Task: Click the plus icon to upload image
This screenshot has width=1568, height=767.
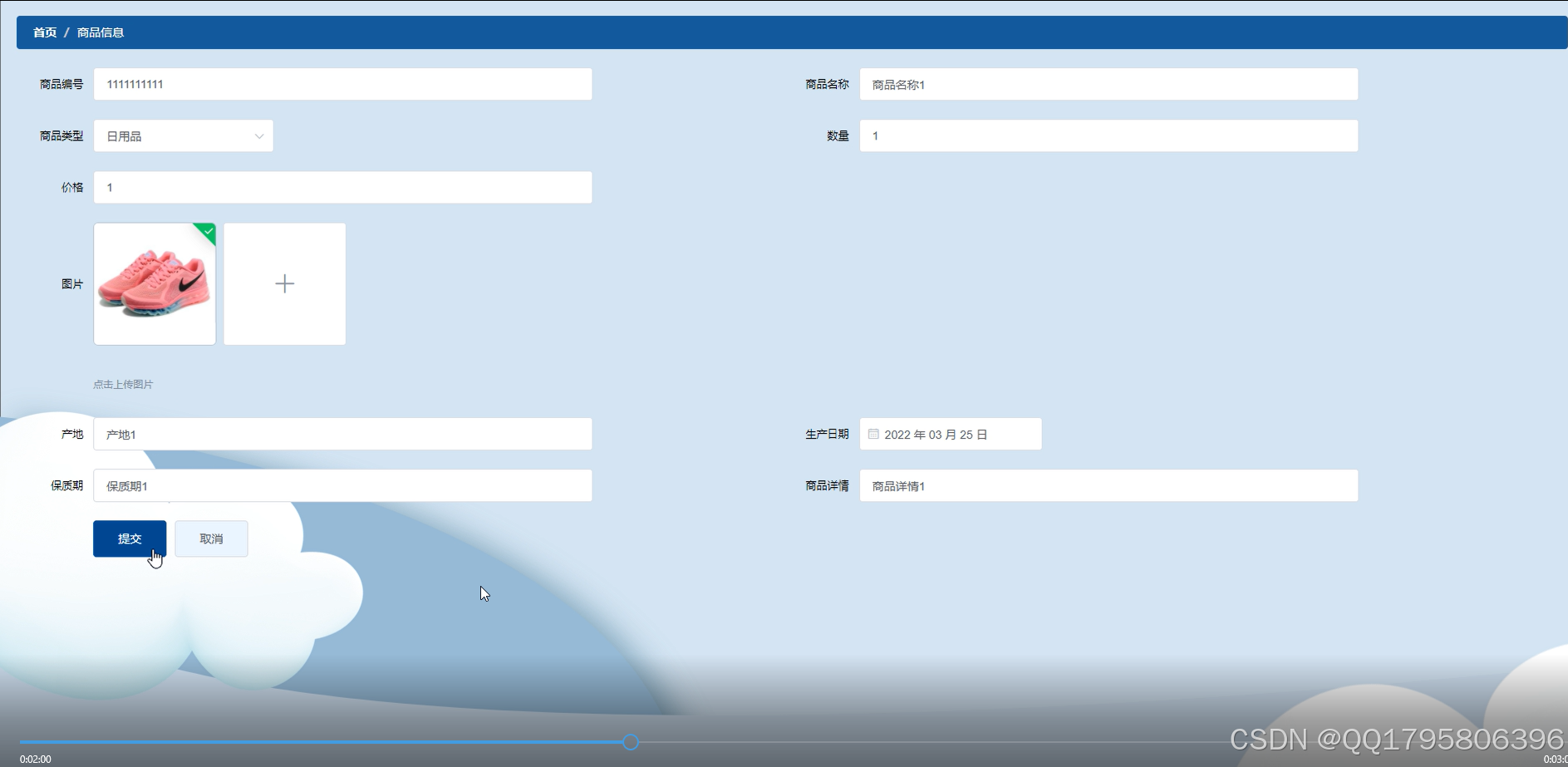Action: point(284,283)
